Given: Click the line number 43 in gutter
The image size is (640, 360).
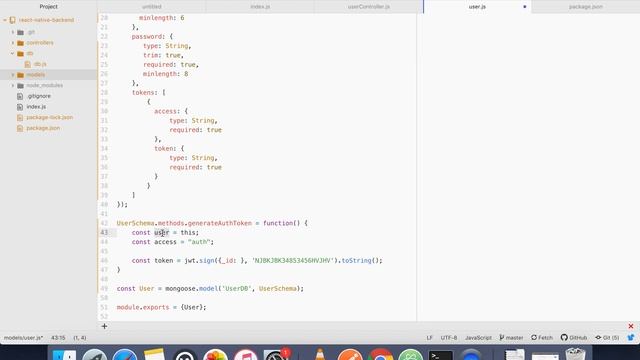Looking at the screenshot, I should click(x=104, y=233).
